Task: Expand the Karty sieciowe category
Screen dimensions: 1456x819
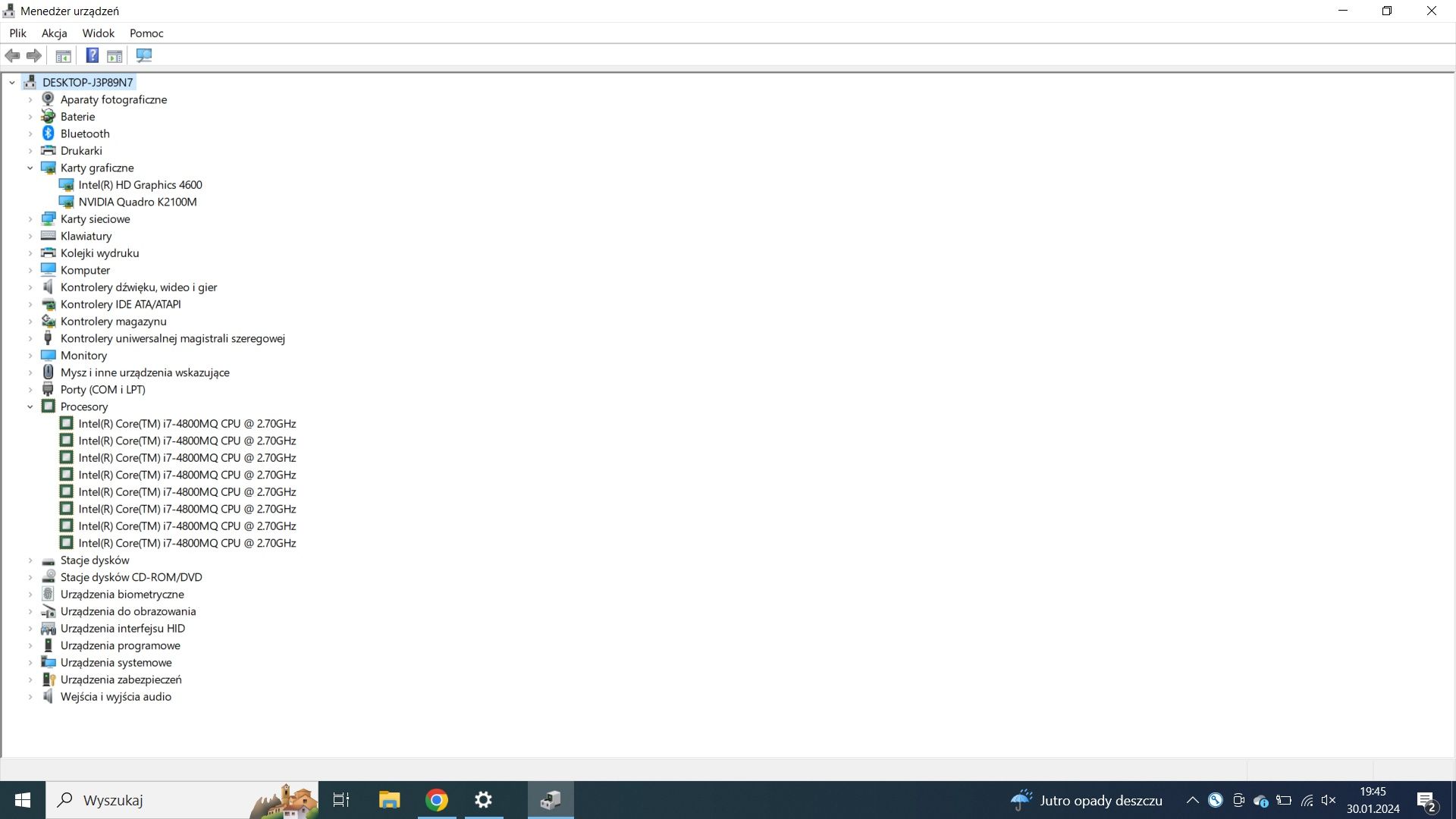Action: pyautogui.click(x=30, y=218)
